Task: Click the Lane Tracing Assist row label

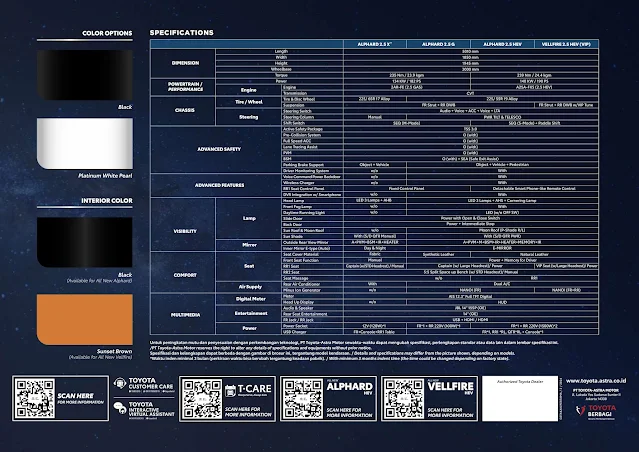Action: (x=300, y=147)
